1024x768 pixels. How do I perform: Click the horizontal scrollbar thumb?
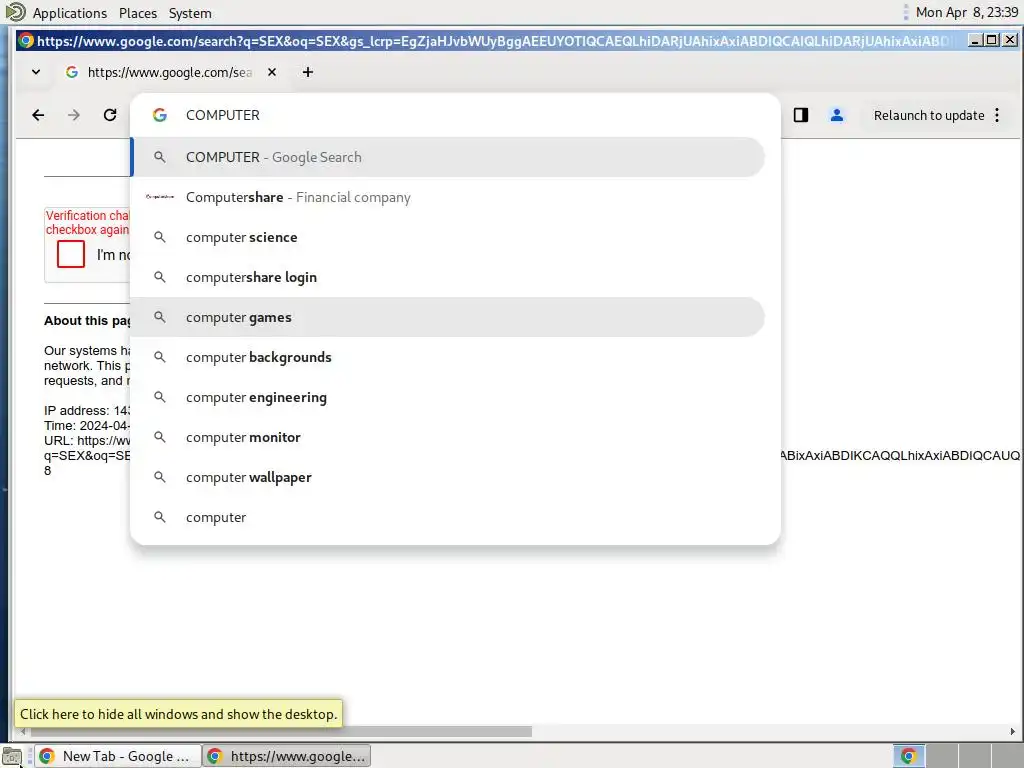point(280,731)
